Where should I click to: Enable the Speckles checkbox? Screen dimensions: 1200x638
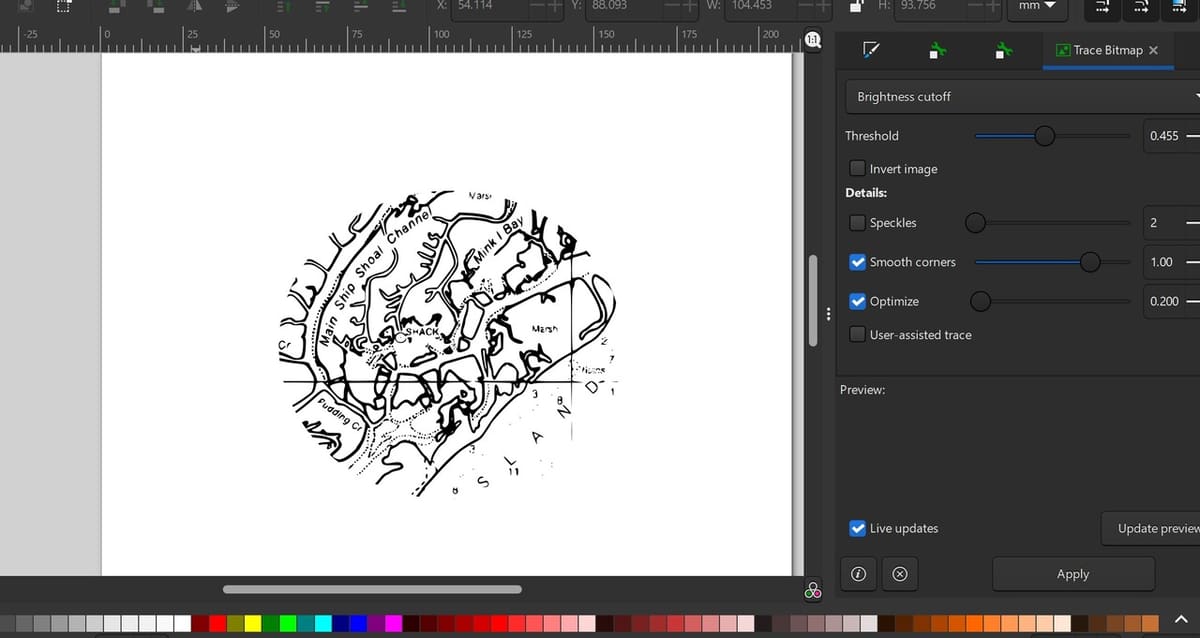[857, 222]
